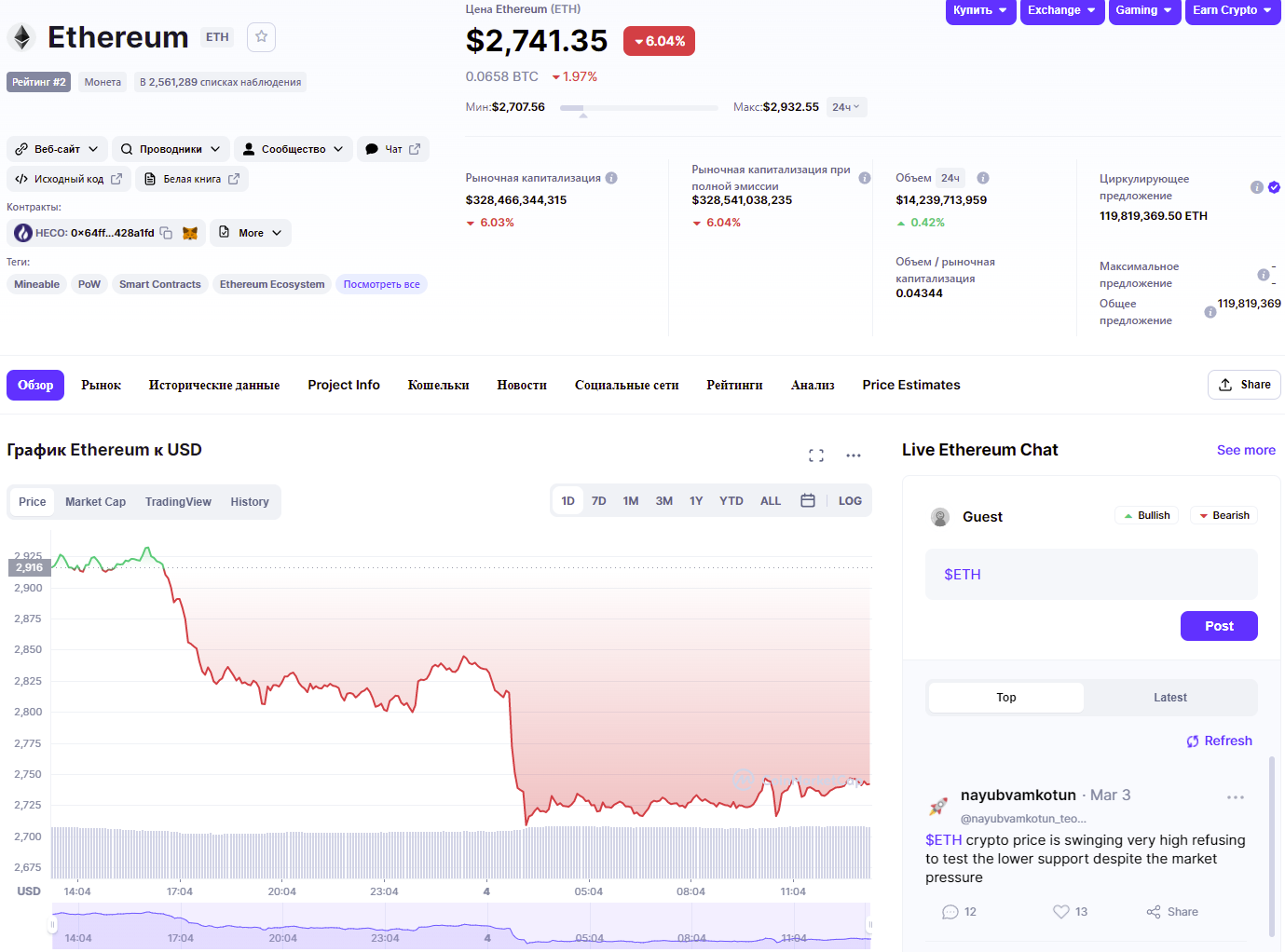The width and height of the screenshot is (1285, 952).
Task: Expand the chart to fullscreen
Action: 816,456
